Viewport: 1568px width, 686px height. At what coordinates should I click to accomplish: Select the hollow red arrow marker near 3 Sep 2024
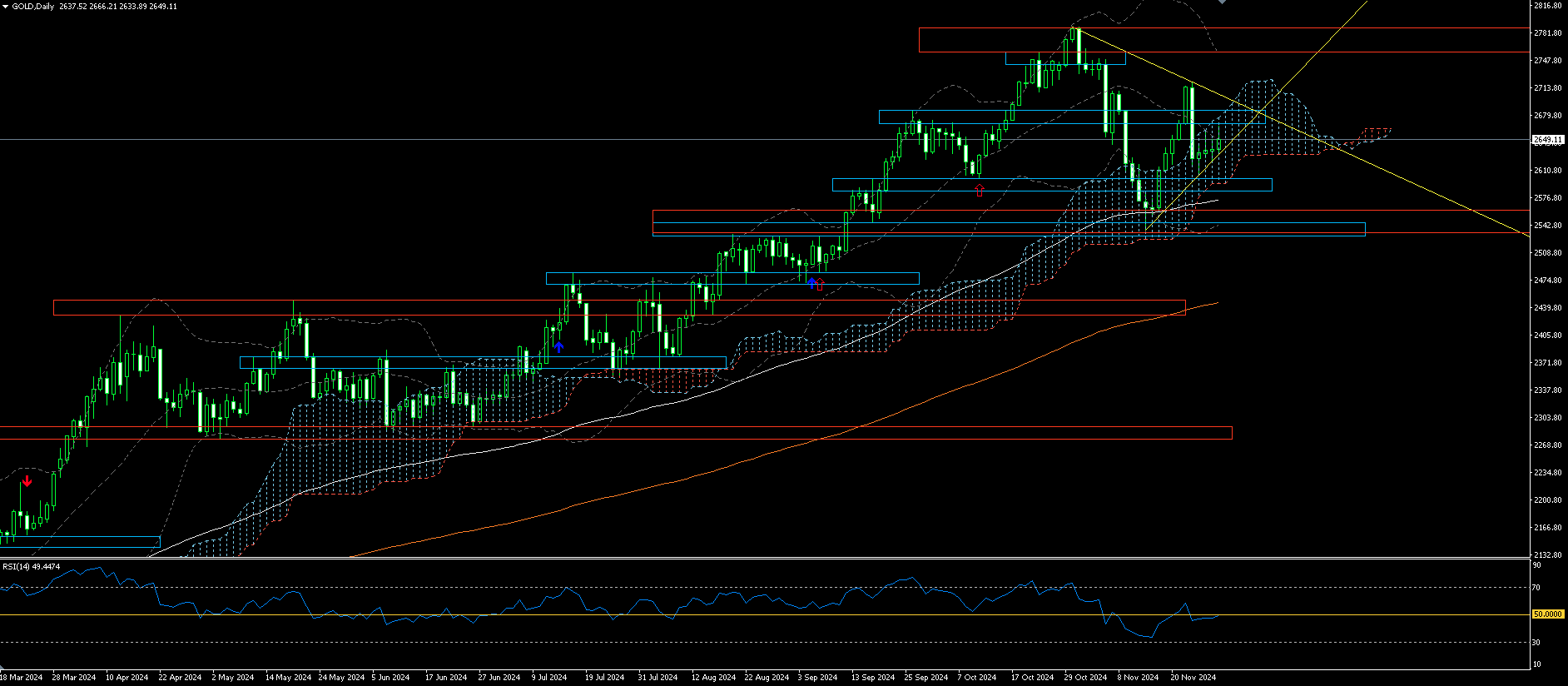pos(820,285)
